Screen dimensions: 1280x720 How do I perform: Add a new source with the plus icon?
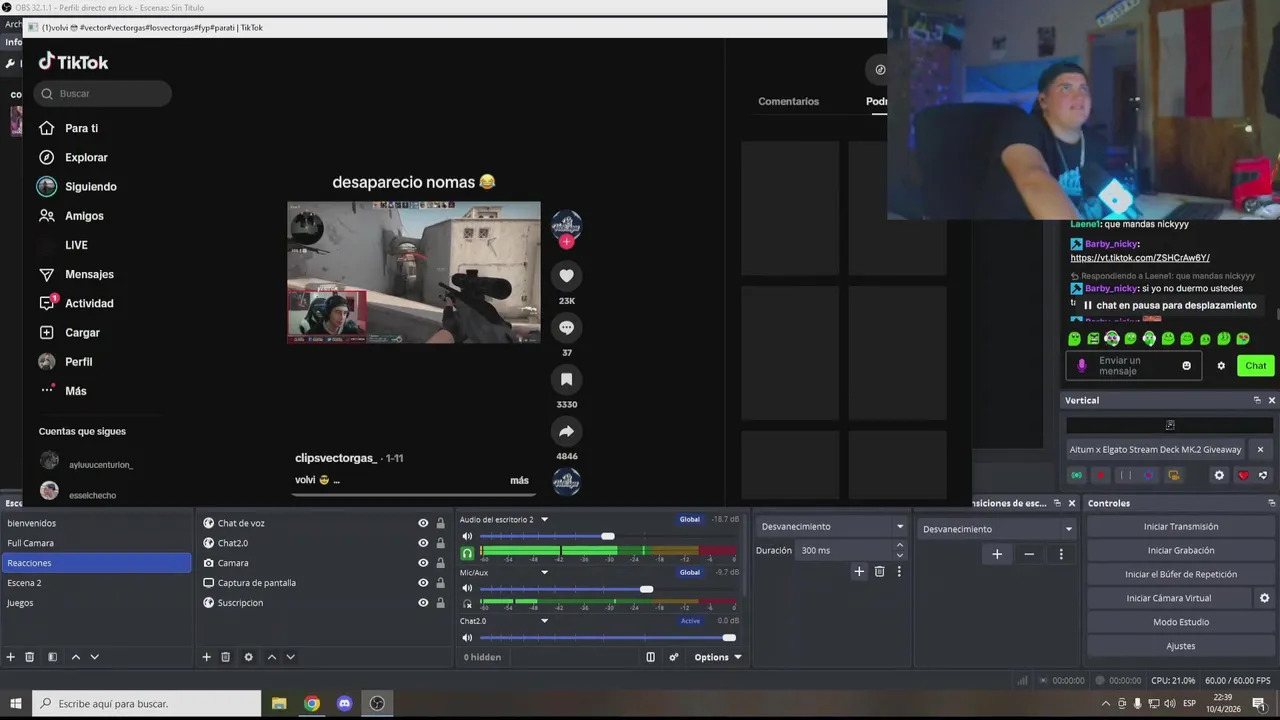coord(207,657)
